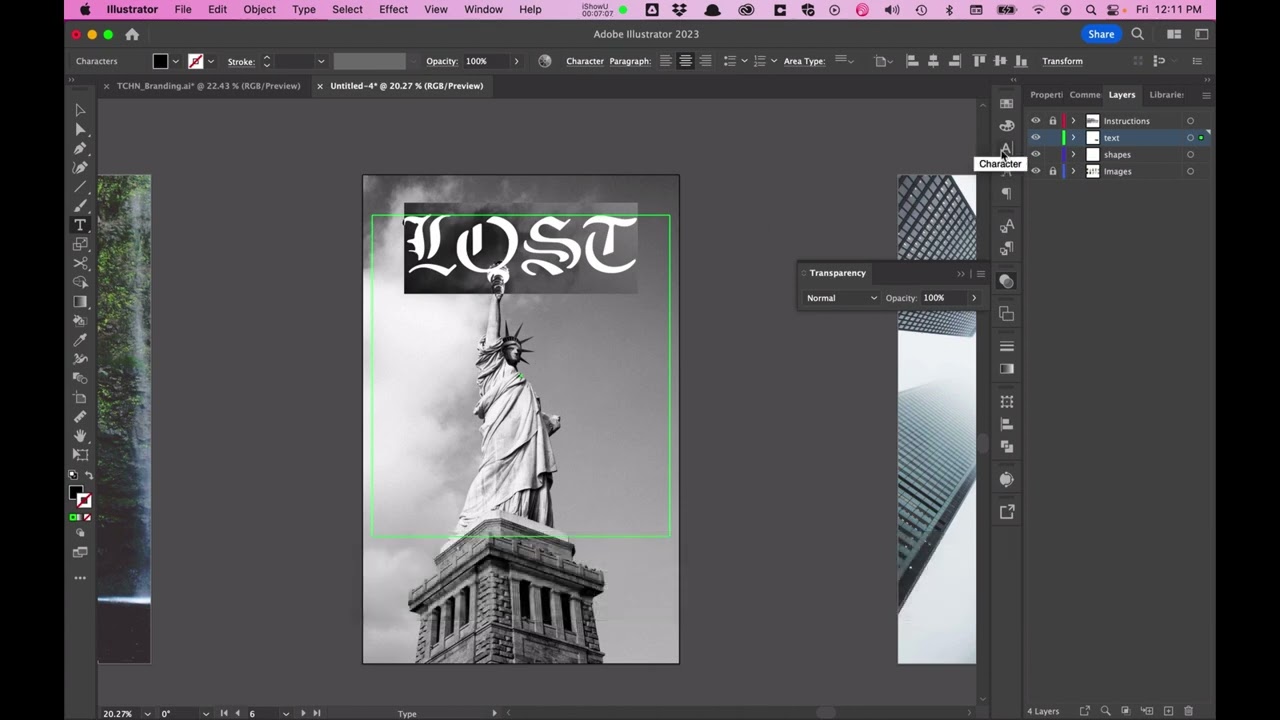
Task: Open fill color dropdown arrow in control bar
Action: pos(176,61)
